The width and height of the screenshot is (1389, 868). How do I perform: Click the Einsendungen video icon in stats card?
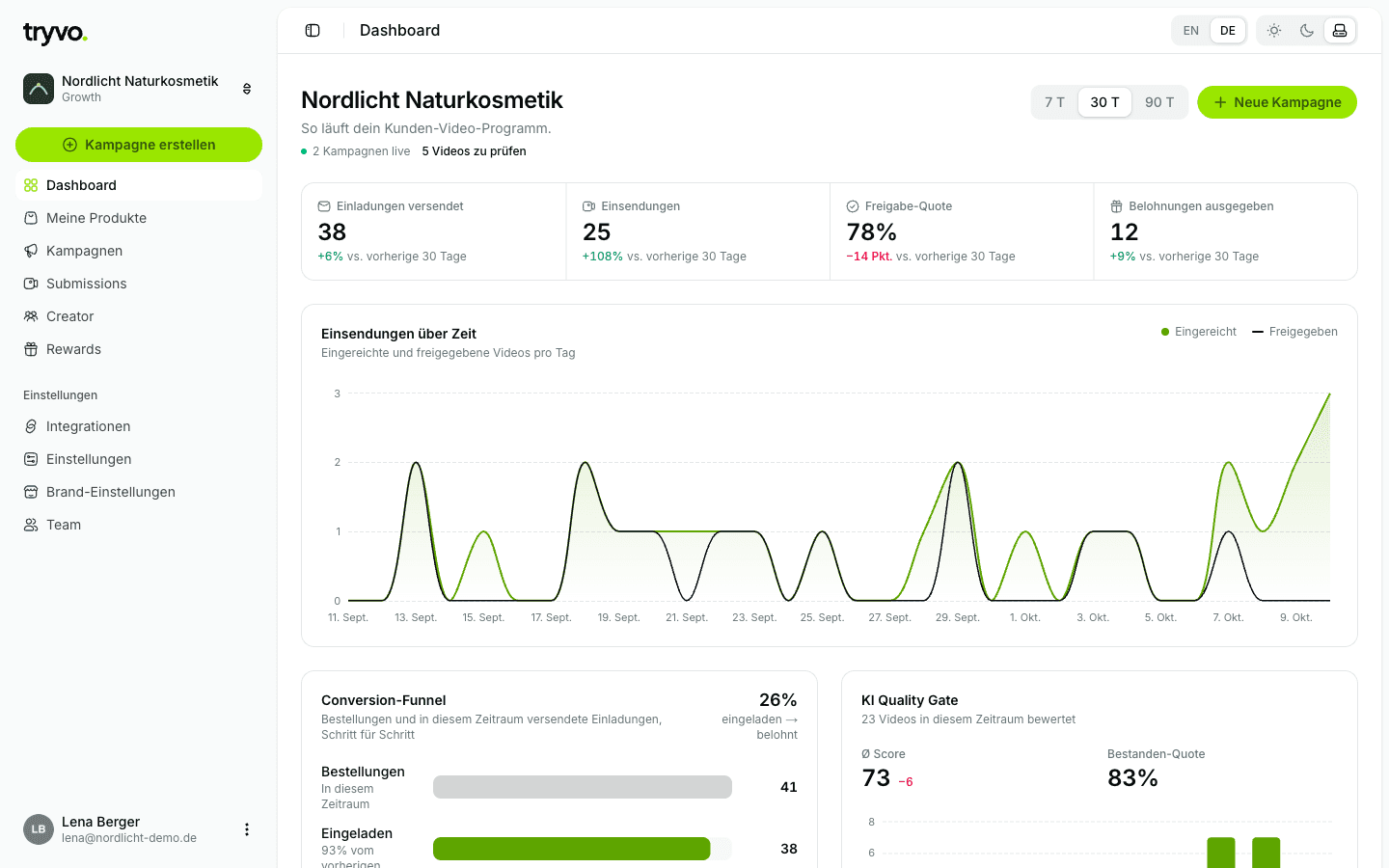588,206
